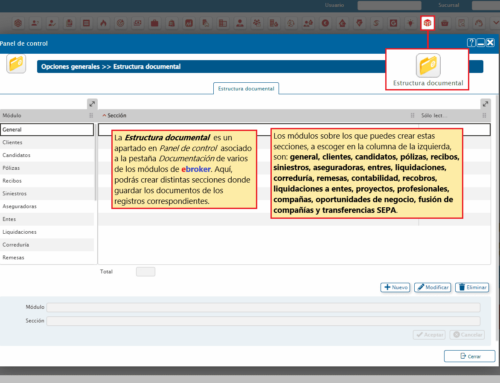
Task: Choose Siniestros module row
Action: 47,193
